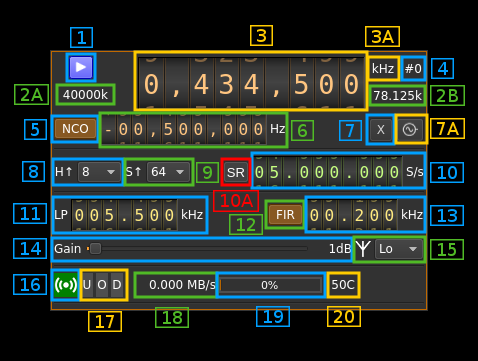Open the Lo antenna selection dropdown
This screenshot has height=361, width=478.
[x=399, y=249]
